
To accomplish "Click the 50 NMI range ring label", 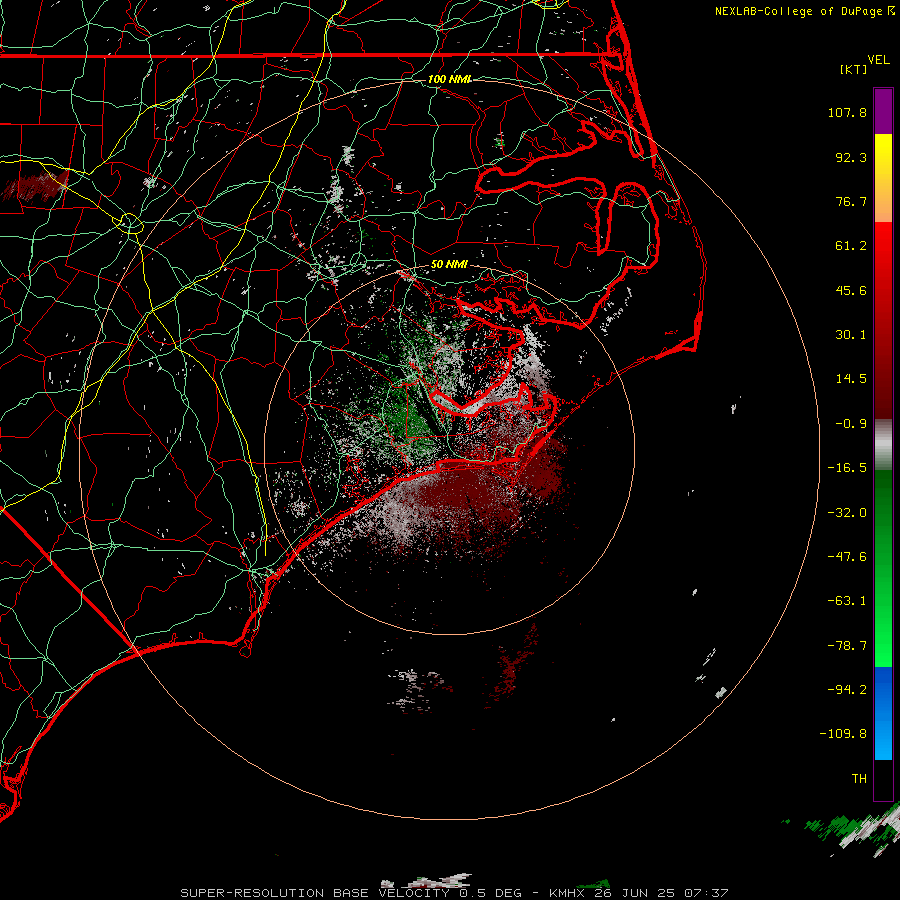I will [x=449, y=265].
